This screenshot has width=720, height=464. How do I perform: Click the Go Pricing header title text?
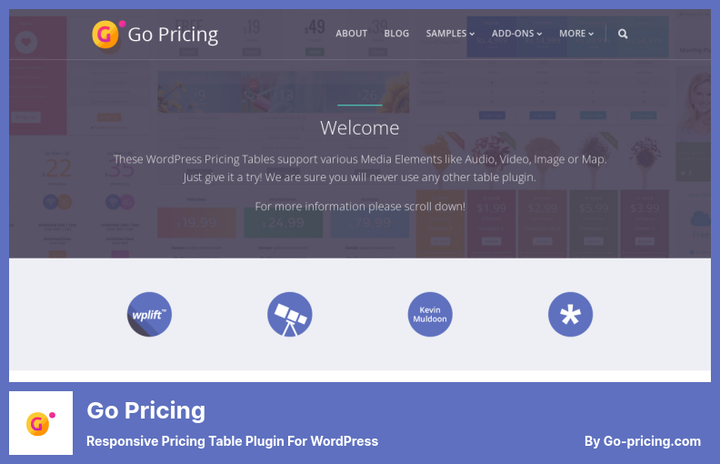click(x=173, y=35)
